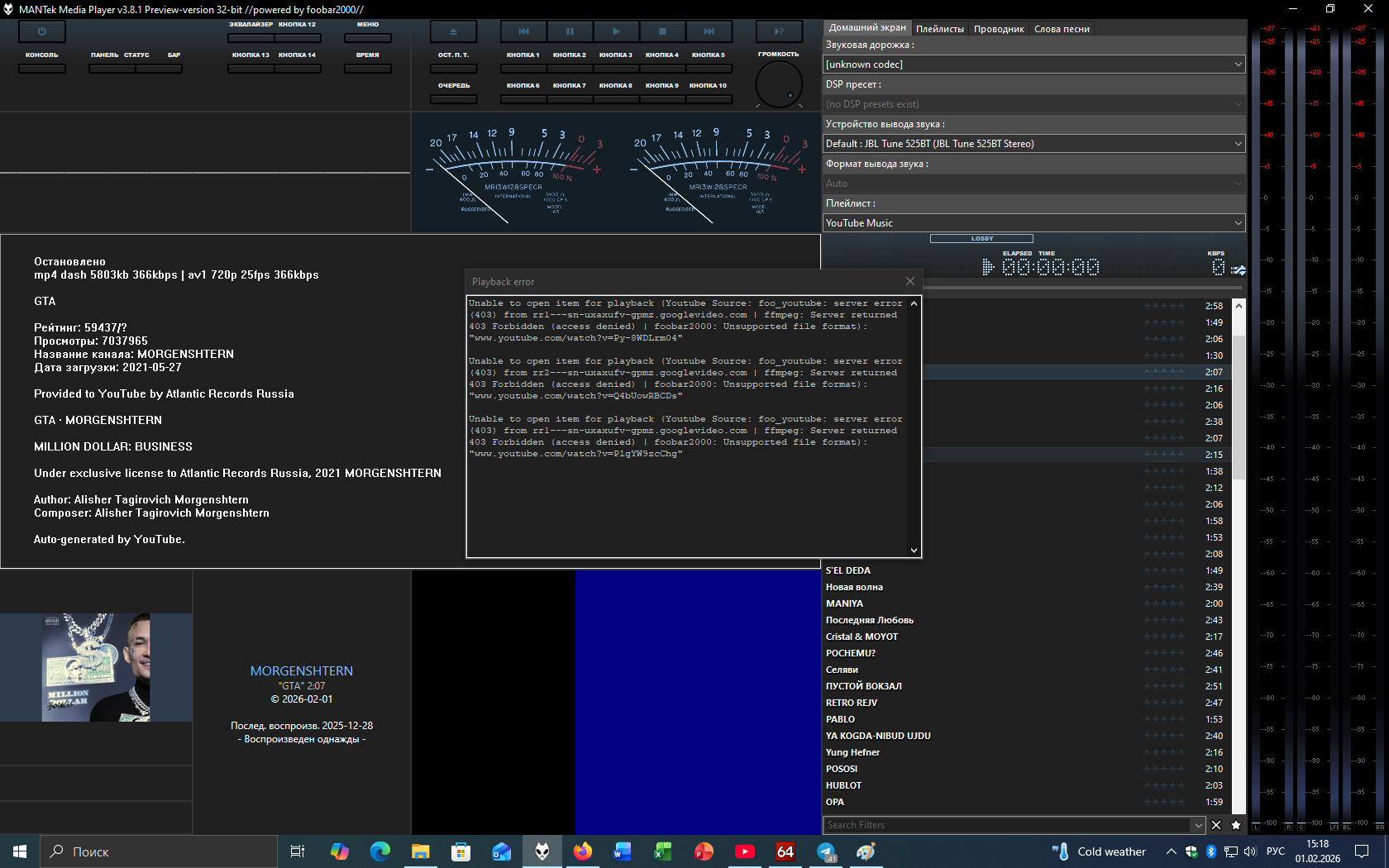Skip to the previous track
This screenshot has width=1389, height=868.
(523, 31)
